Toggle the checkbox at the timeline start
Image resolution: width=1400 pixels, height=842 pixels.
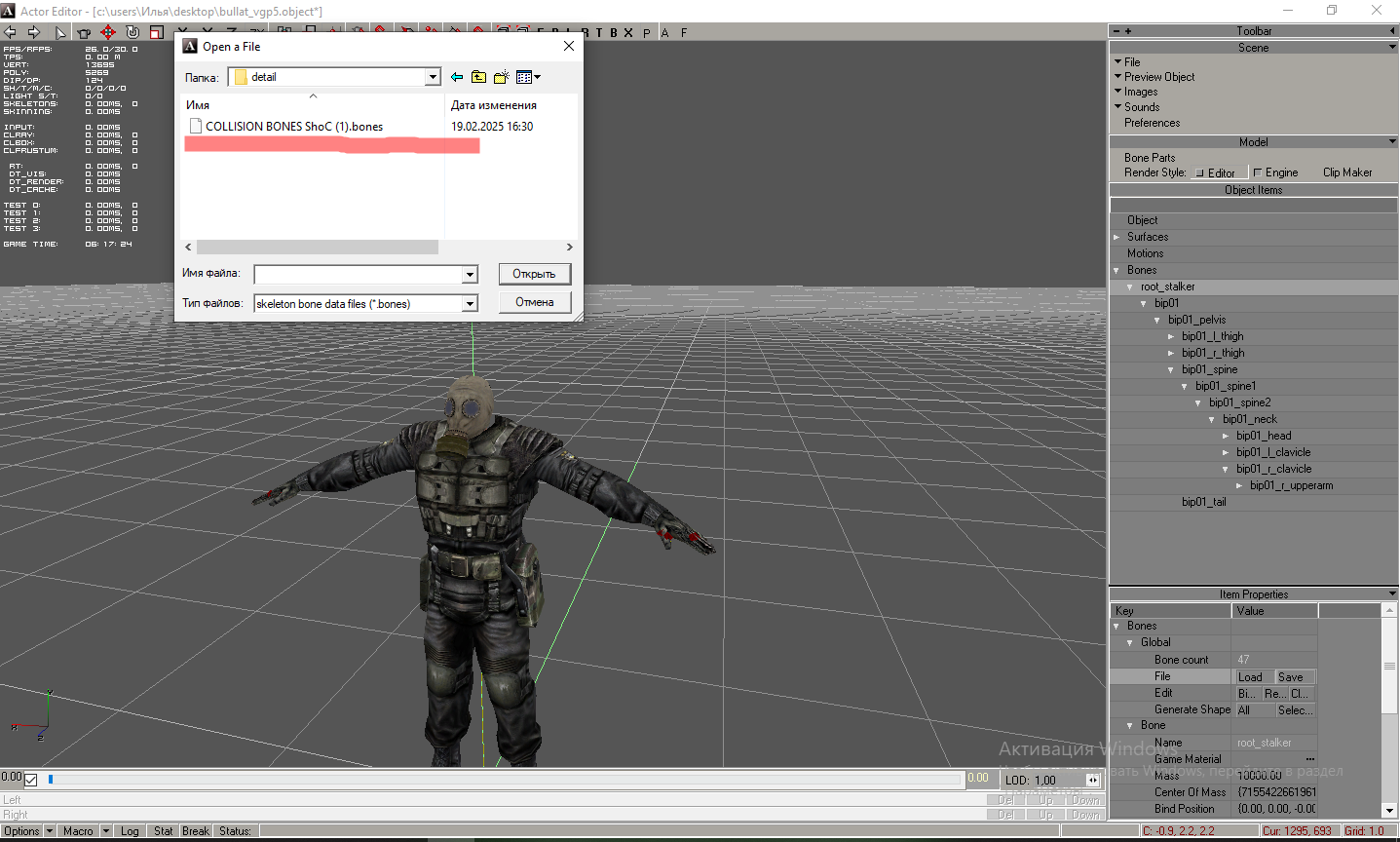point(31,780)
